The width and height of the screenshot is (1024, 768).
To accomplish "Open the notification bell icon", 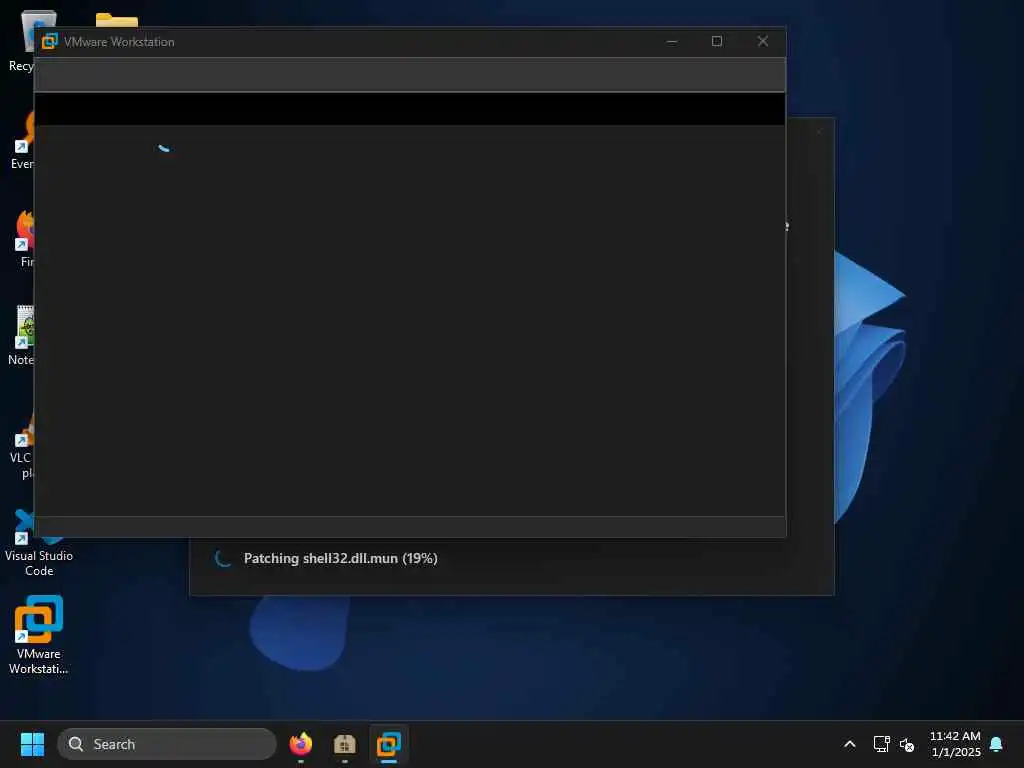I will coord(997,744).
